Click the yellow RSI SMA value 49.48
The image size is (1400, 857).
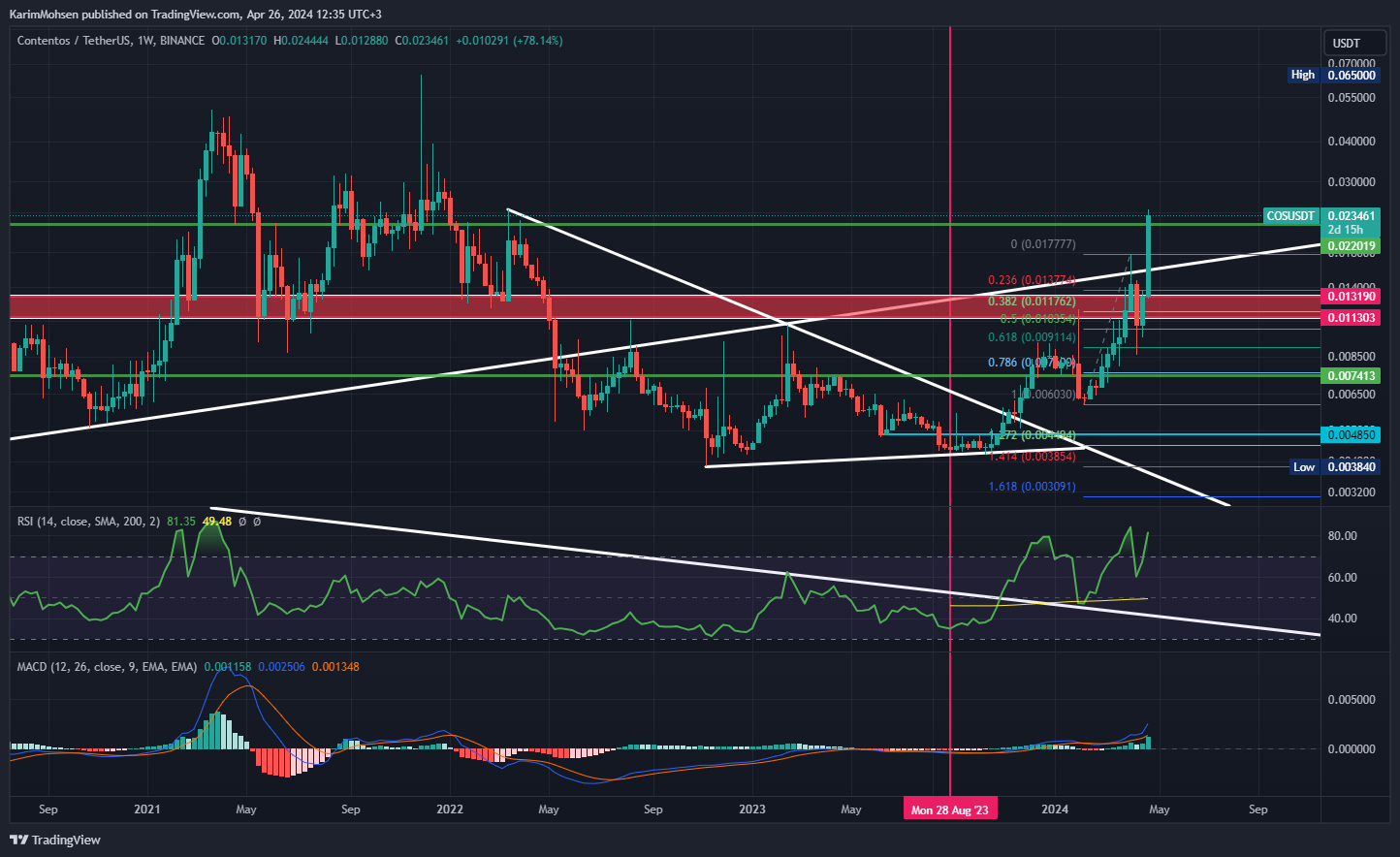[x=217, y=522]
